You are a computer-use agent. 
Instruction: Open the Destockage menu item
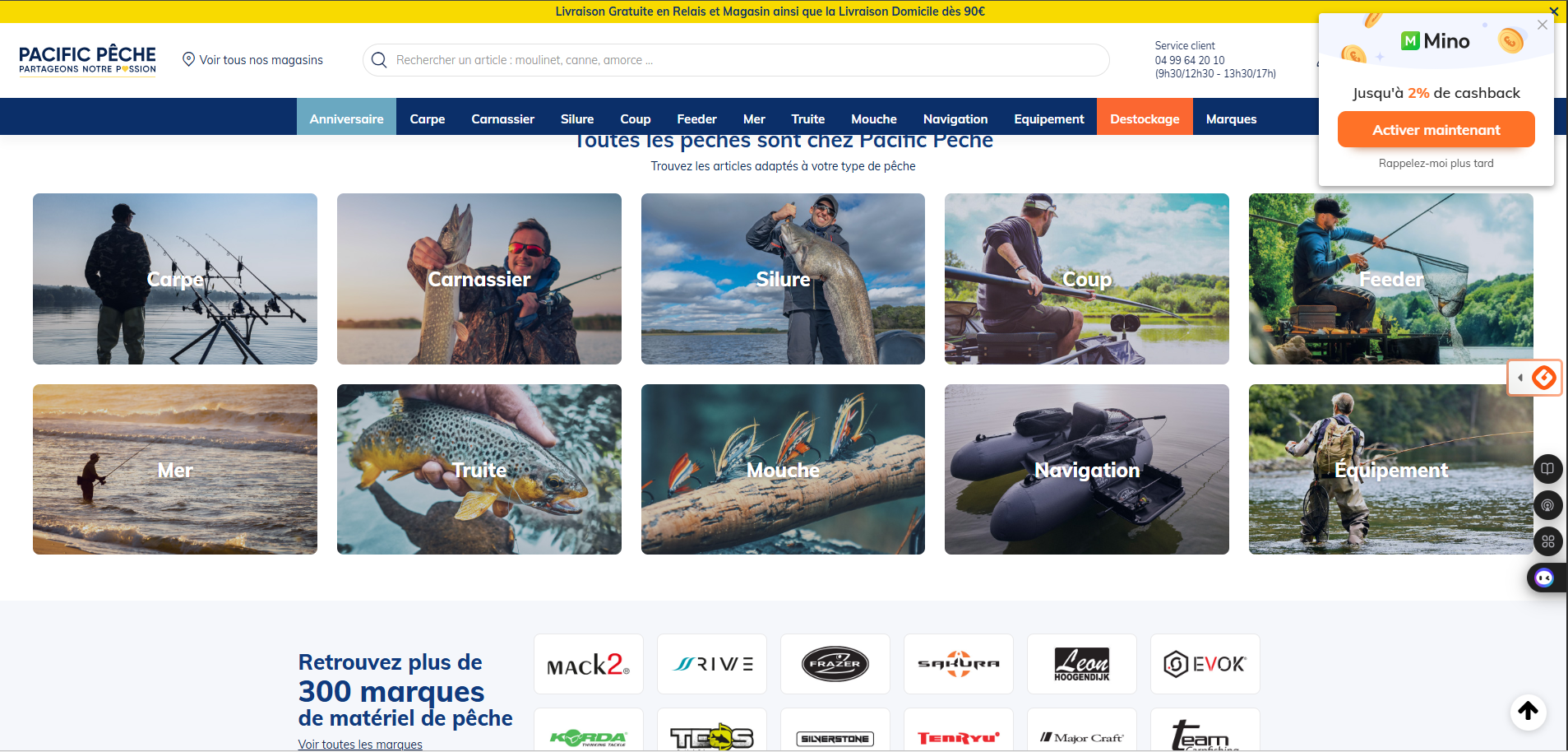coord(1145,118)
